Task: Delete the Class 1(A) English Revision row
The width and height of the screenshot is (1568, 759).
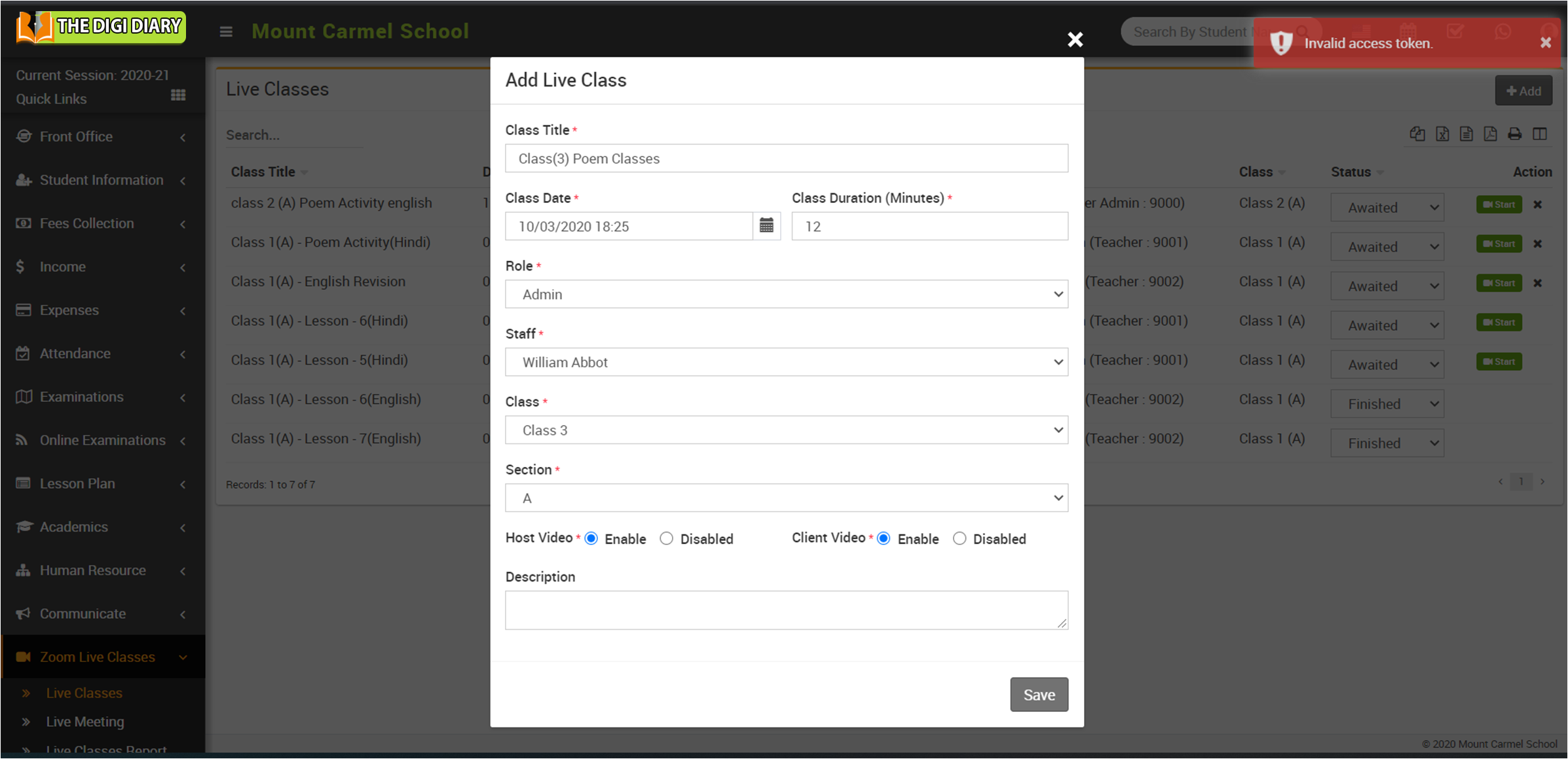Action: 1537,283
